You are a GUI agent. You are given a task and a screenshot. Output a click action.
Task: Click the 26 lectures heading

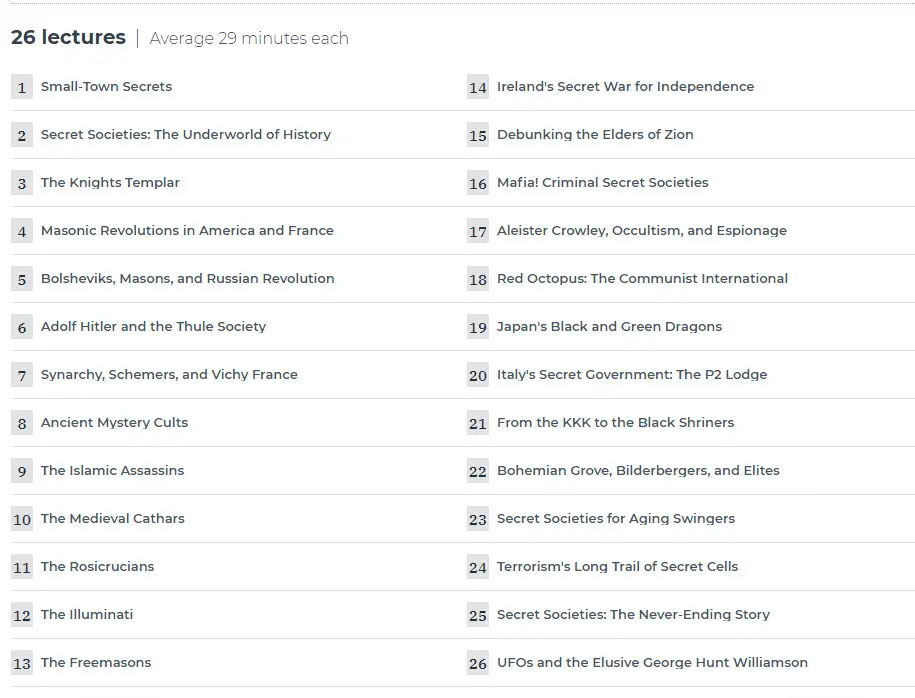click(x=68, y=37)
